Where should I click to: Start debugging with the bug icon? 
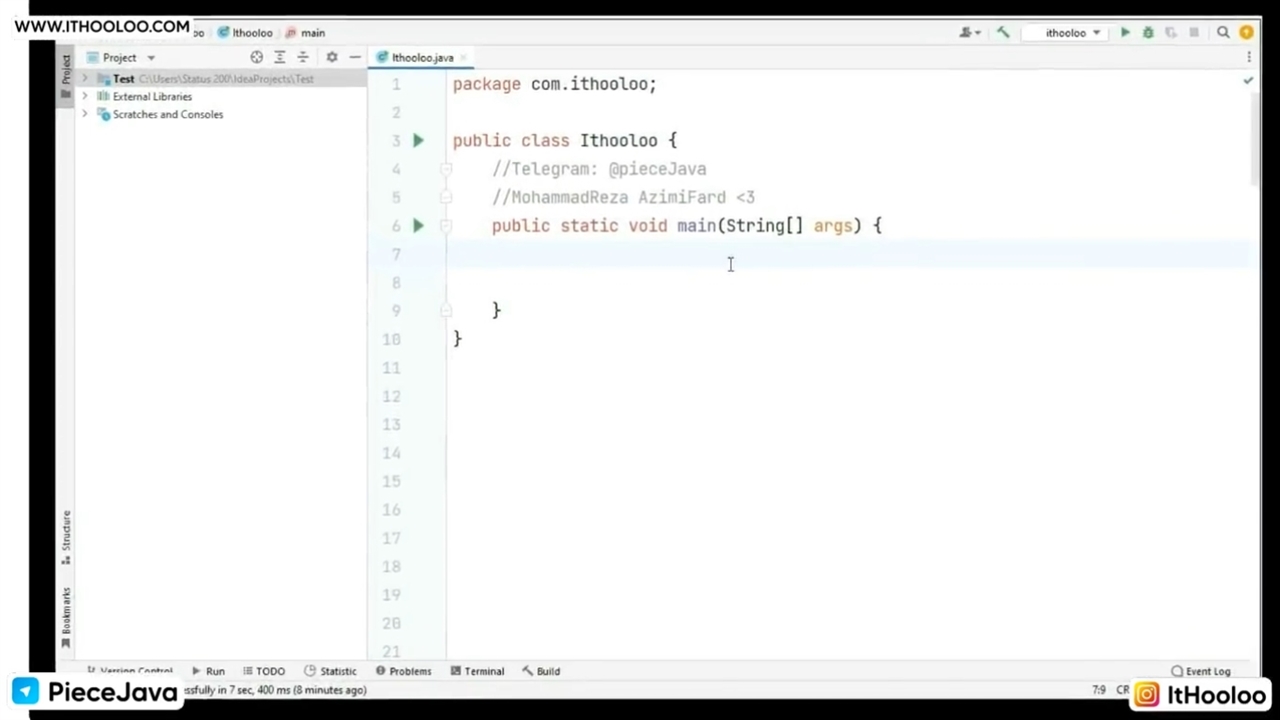(x=1148, y=33)
